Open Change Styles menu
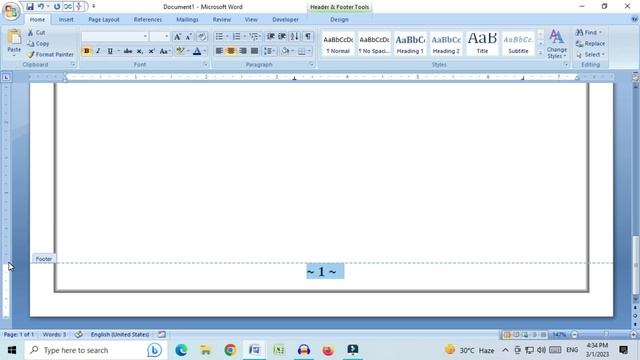Viewport: 640px width, 360px height. pos(556,44)
